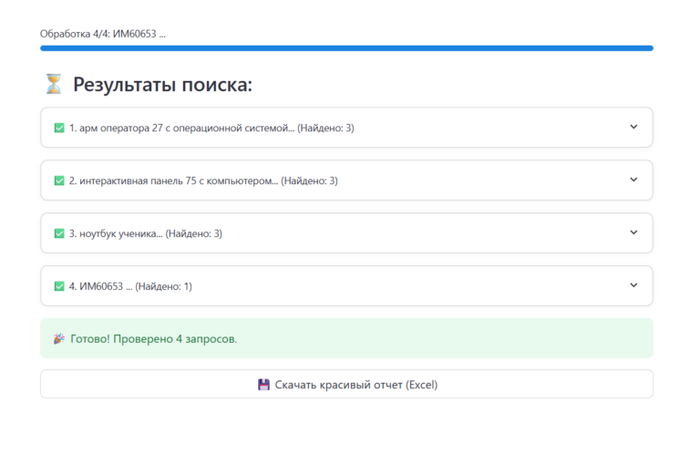Click the Обработка 4/4 status text
This screenshot has width=700, height=454.
coord(102,34)
